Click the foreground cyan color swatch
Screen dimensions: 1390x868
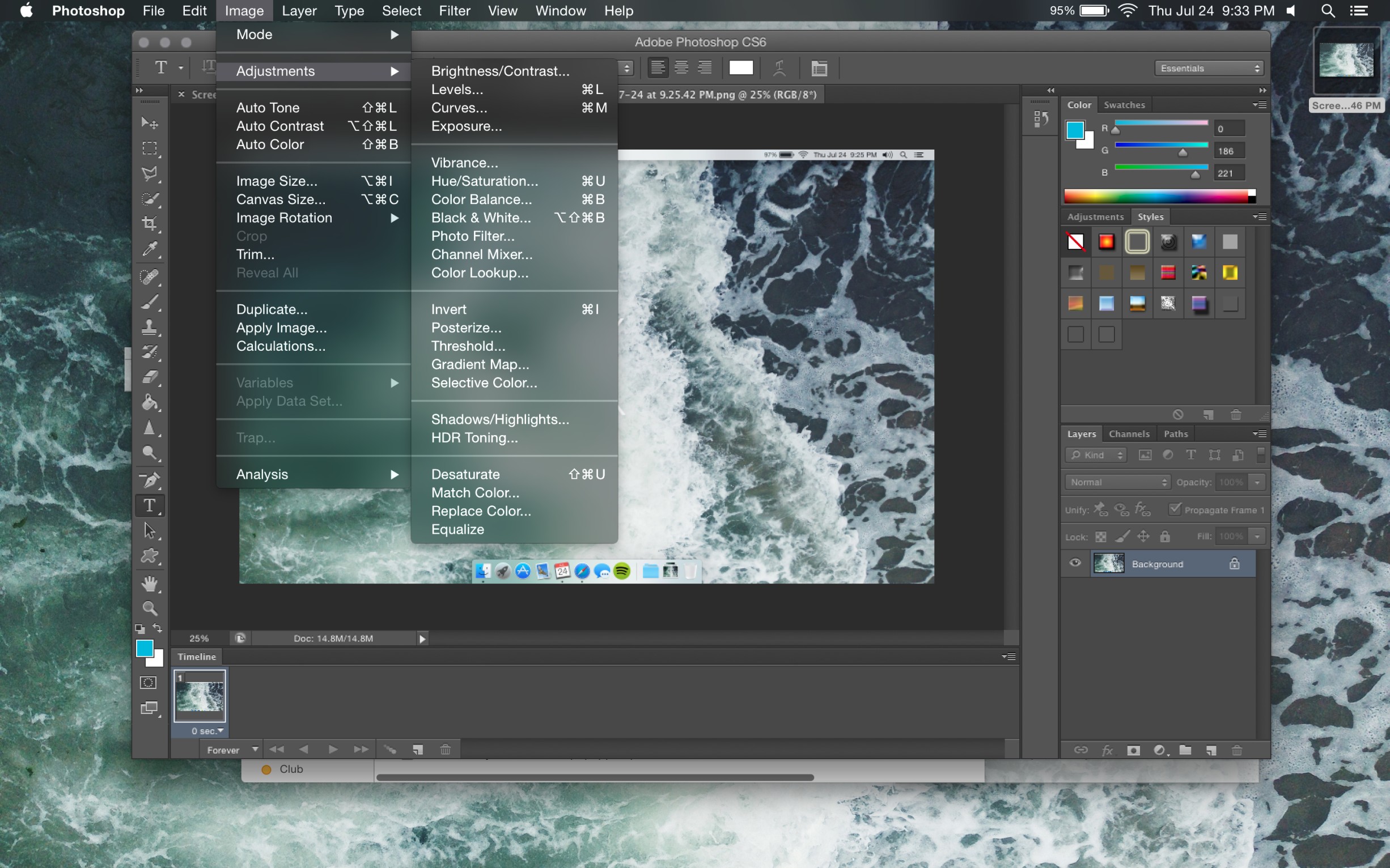click(144, 648)
